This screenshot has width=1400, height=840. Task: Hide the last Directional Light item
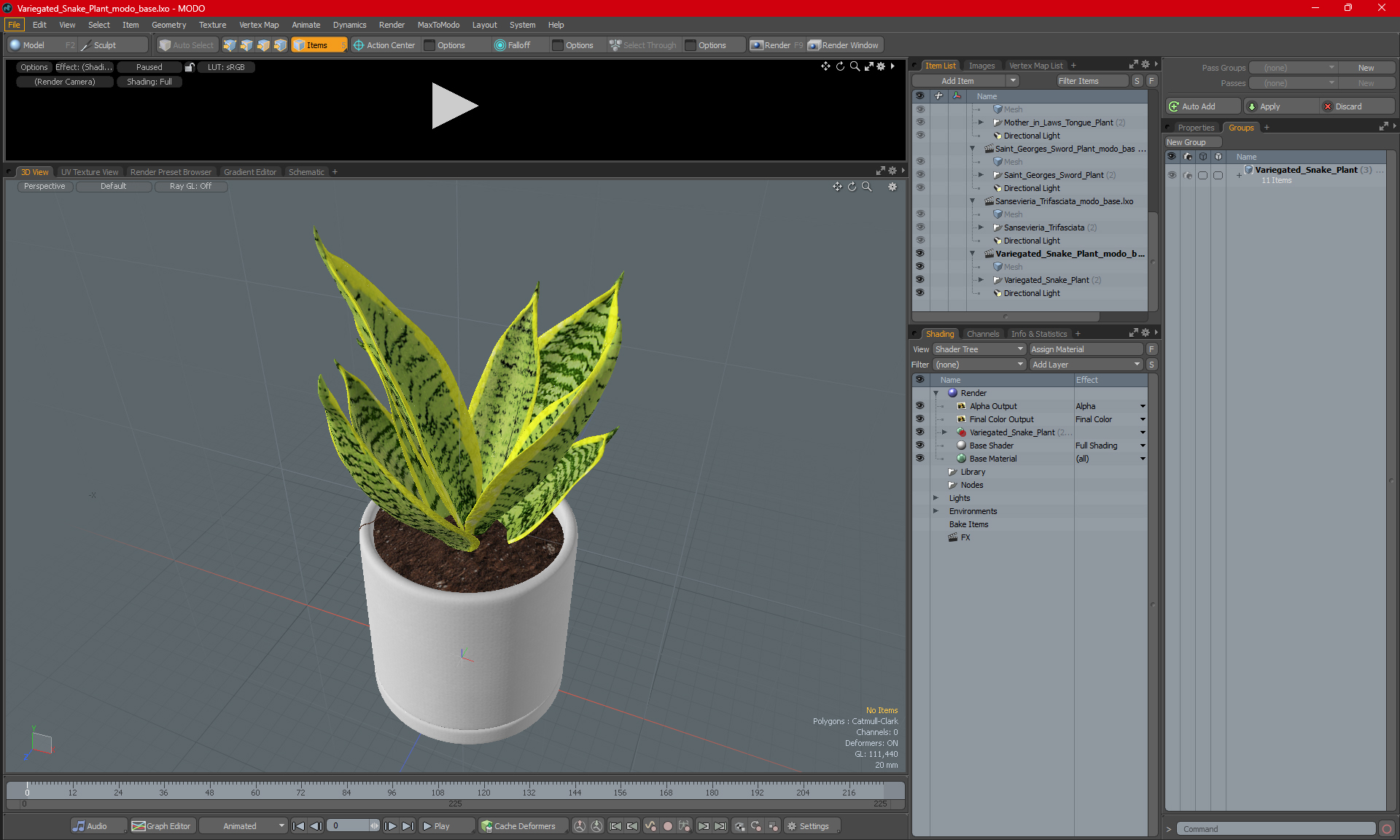pos(920,293)
